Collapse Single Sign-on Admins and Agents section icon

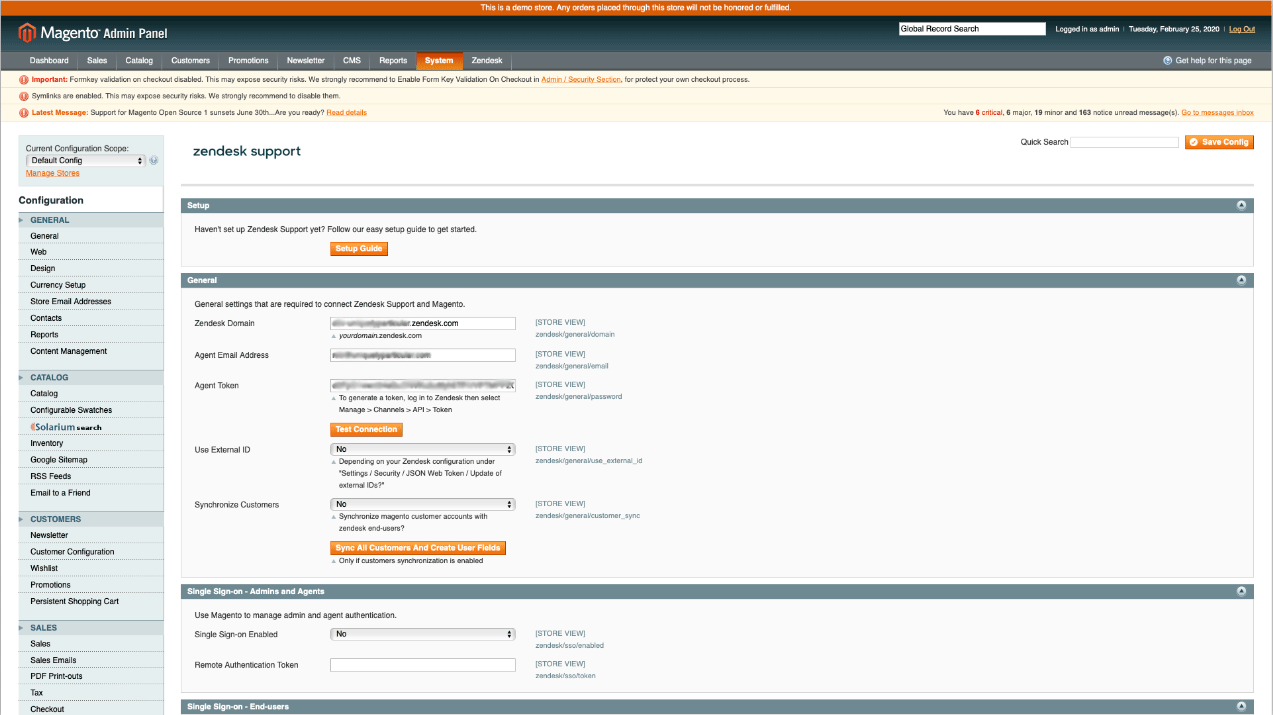tap(1241, 591)
